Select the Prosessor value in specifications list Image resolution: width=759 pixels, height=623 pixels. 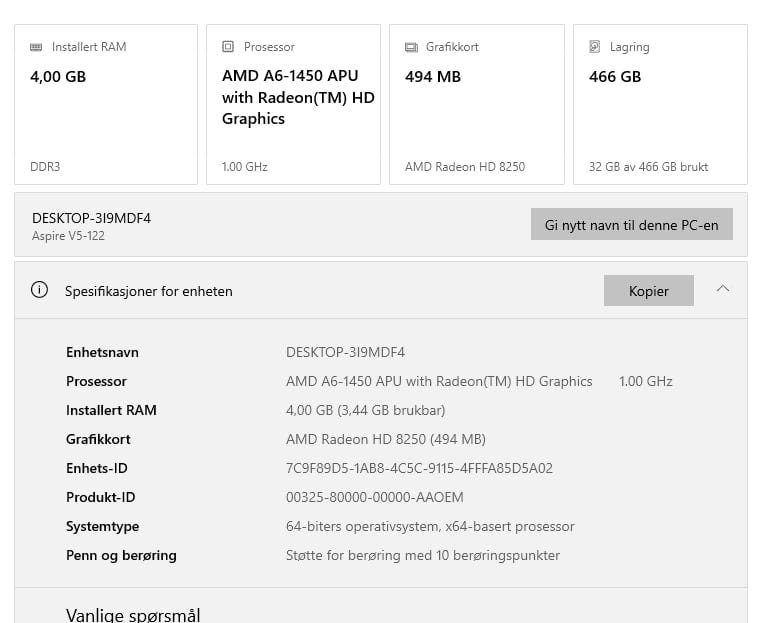pyautogui.click(x=439, y=381)
